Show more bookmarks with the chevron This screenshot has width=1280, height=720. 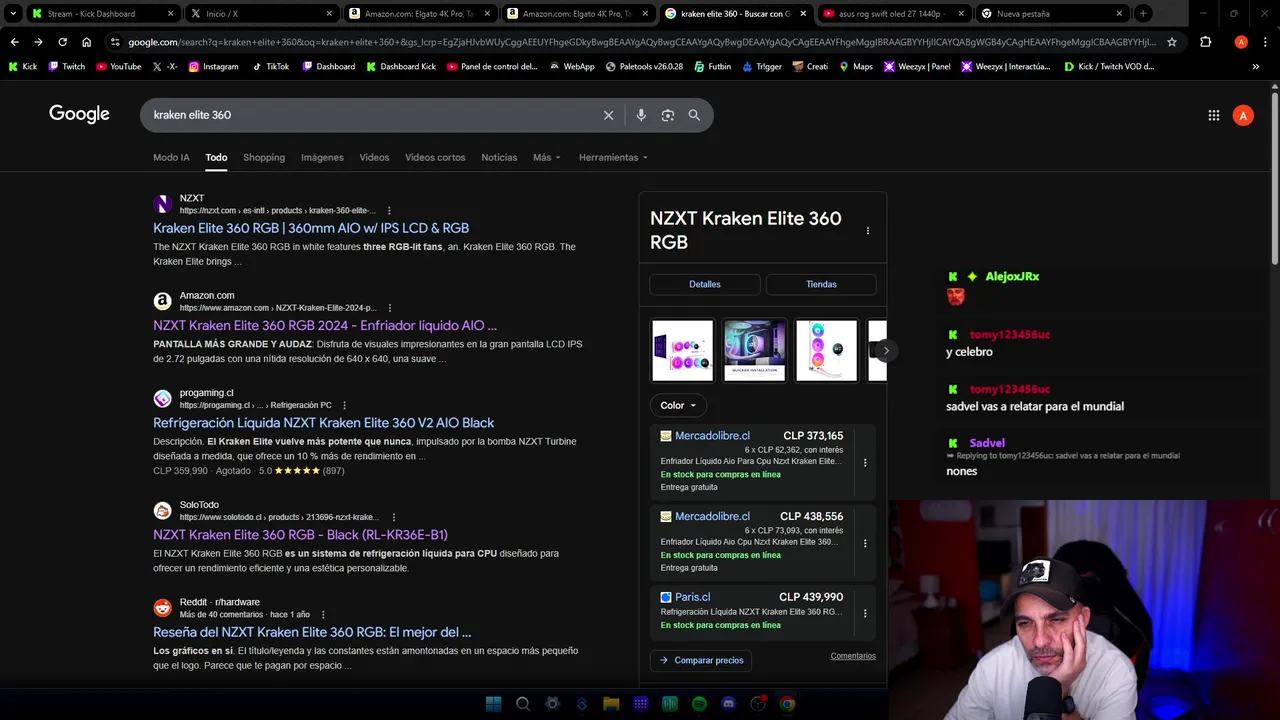click(x=1256, y=66)
